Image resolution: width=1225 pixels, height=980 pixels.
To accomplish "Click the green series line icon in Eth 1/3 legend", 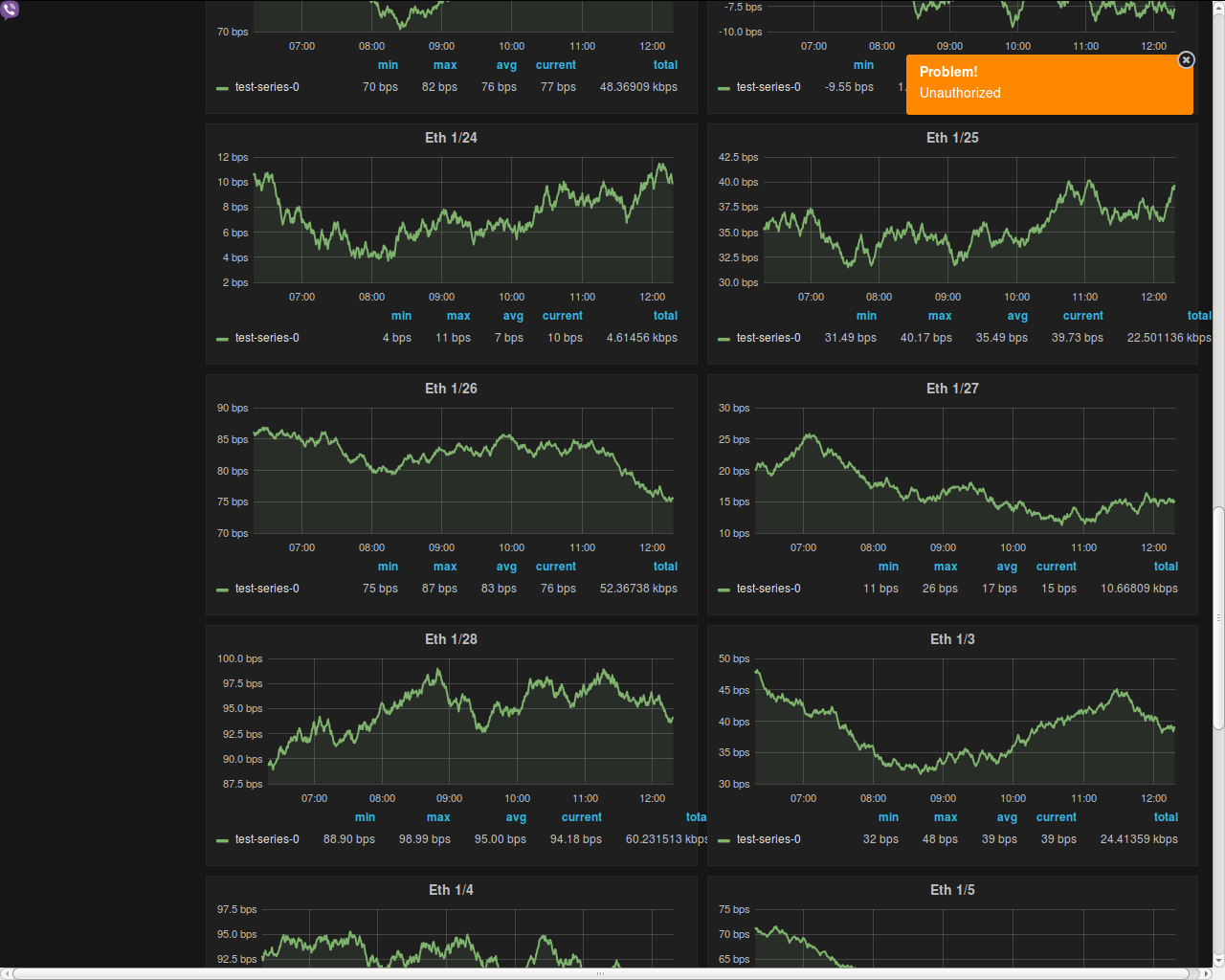I will pyautogui.click(x=724, y=840).
